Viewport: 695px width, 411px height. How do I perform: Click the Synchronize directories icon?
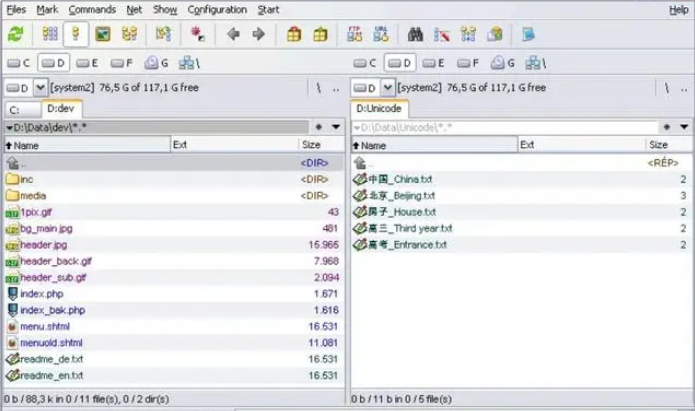[x=468, y=34]
